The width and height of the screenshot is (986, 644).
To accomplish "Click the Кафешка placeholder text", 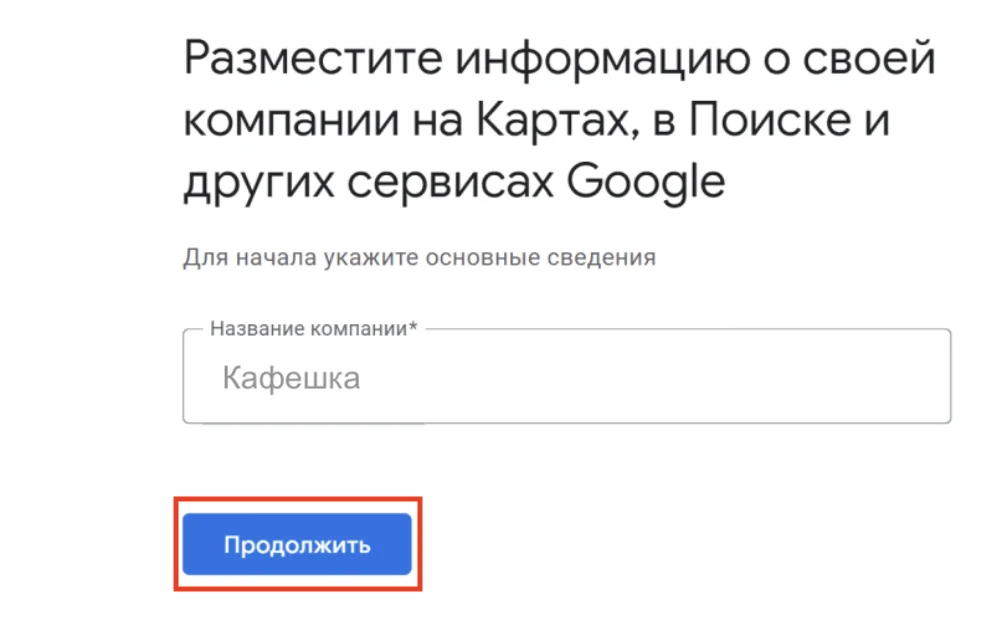I will click(290, 379).
